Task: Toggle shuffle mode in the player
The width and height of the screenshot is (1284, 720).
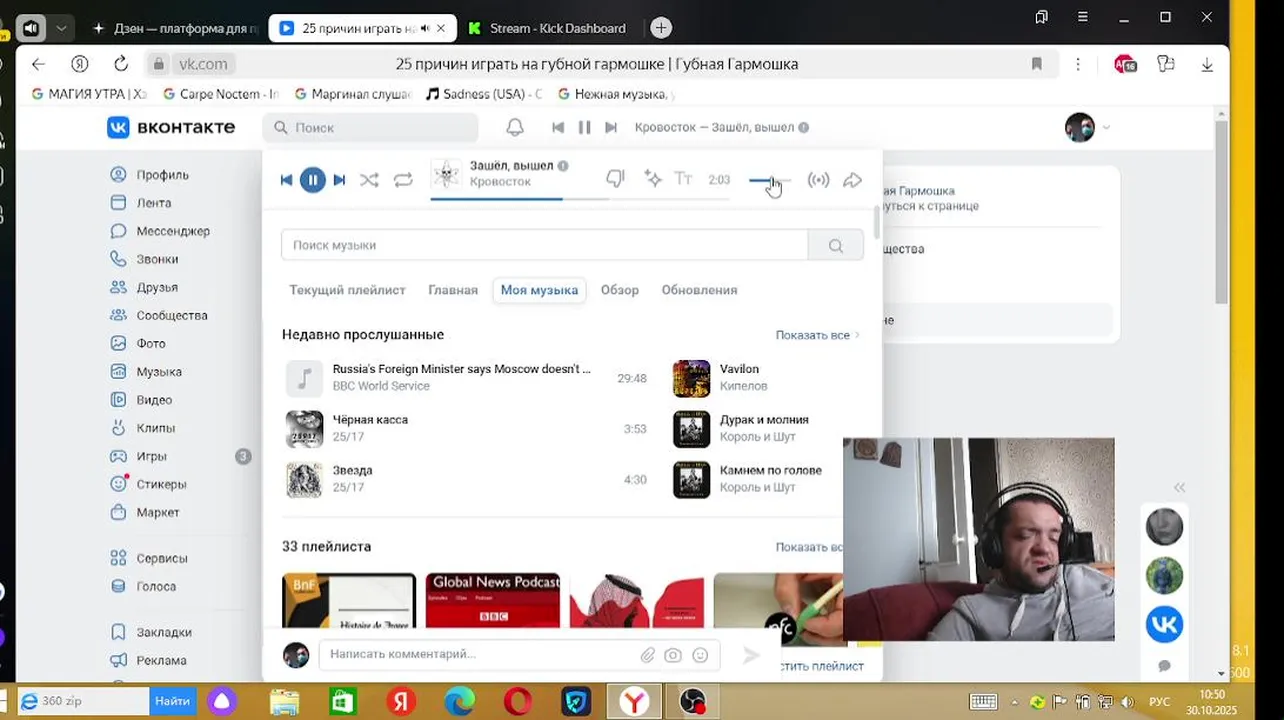Action: (369, 180)
